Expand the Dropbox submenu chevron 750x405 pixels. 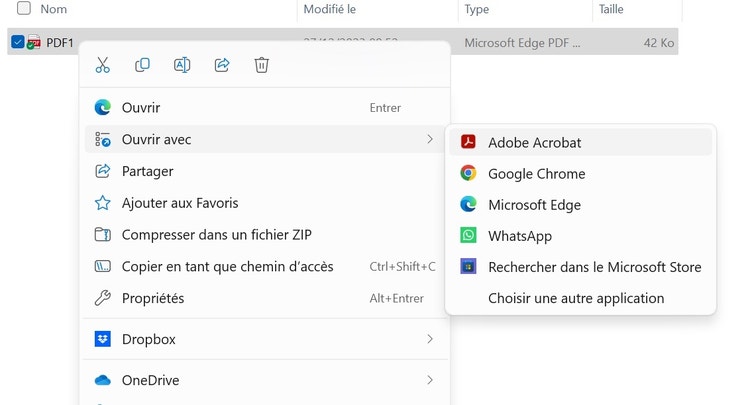pyautogui.click(x=430, y=339)
